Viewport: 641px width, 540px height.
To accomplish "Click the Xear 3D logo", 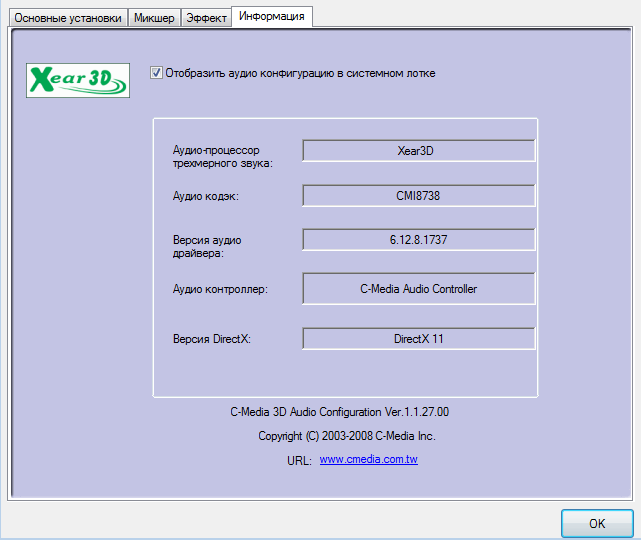I will coord(78,80).
